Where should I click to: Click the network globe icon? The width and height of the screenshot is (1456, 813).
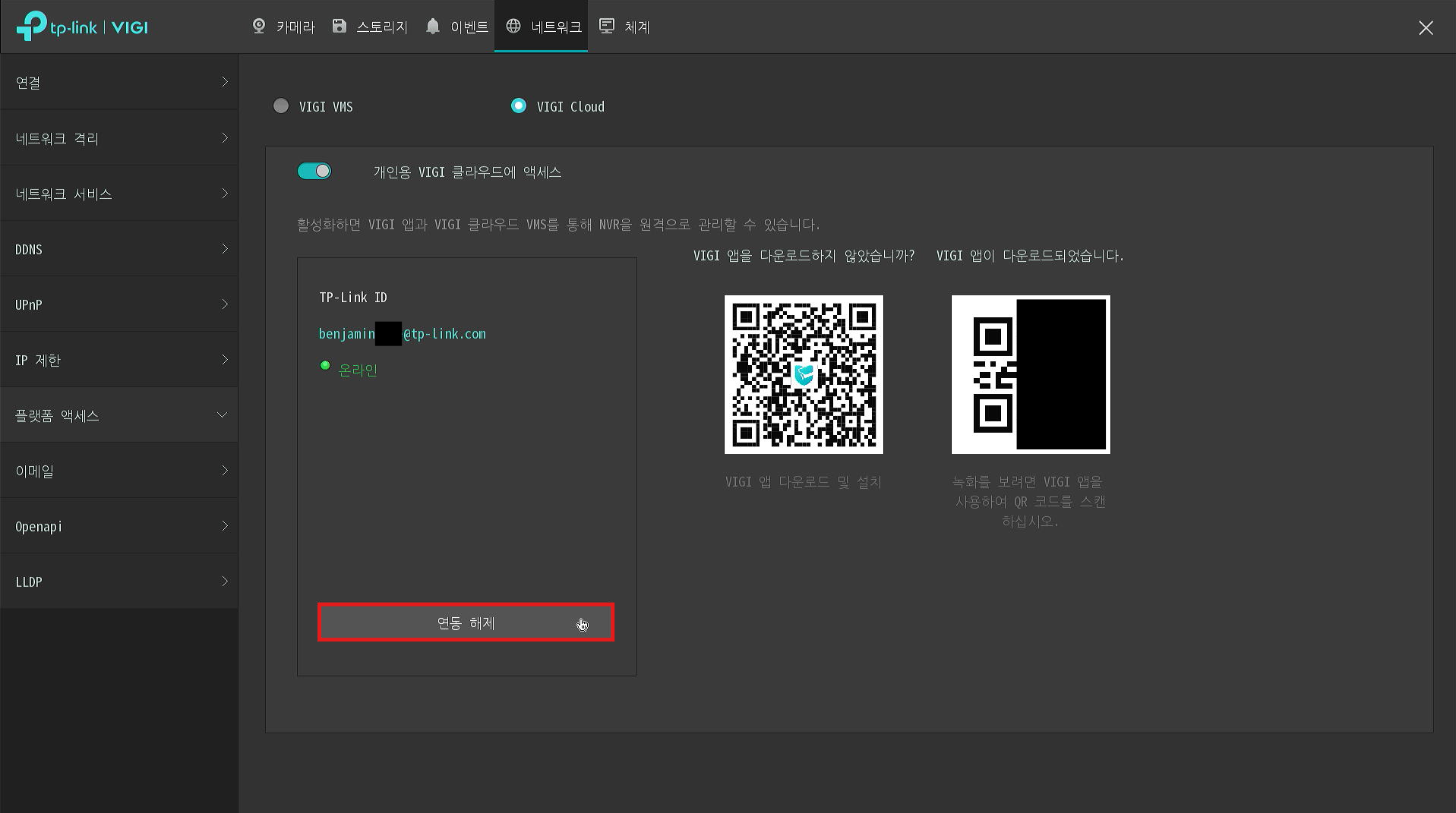(x=513, y=27)
